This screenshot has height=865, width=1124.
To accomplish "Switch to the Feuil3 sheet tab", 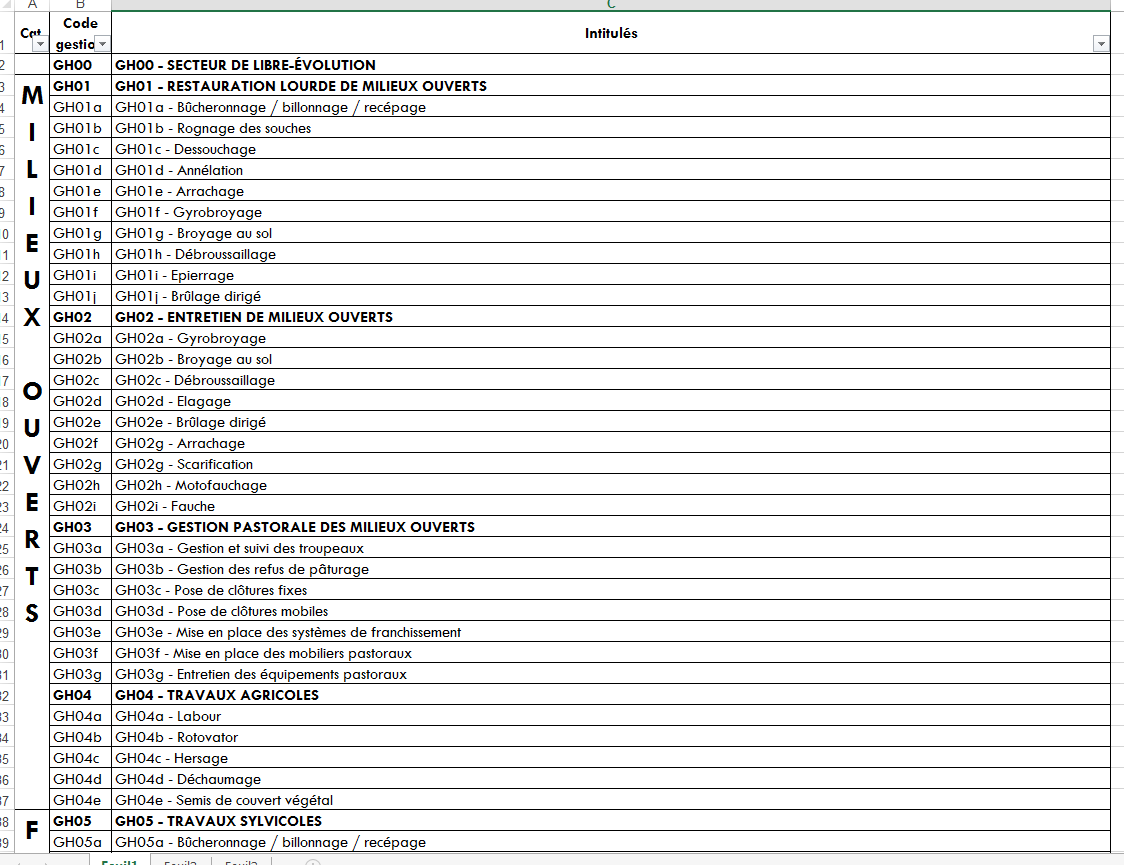I will tap(240, 862).
